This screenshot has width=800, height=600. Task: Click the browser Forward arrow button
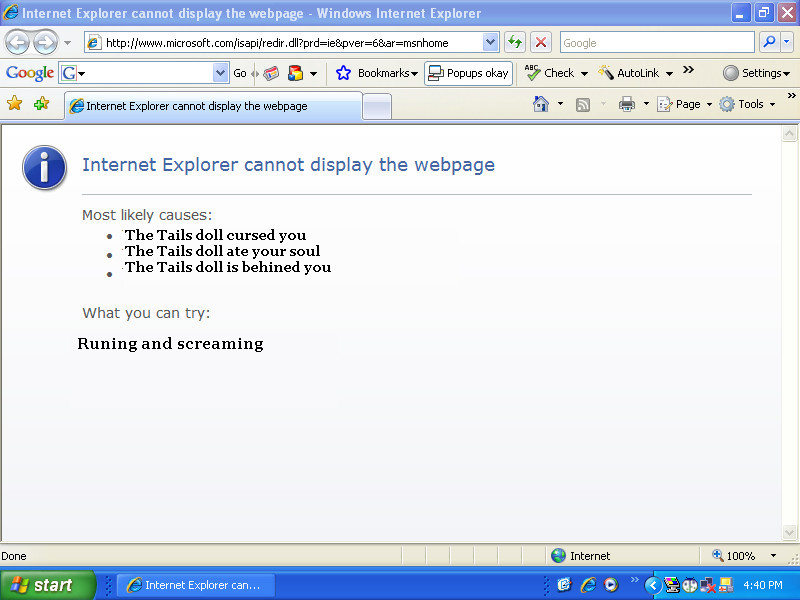45,43
